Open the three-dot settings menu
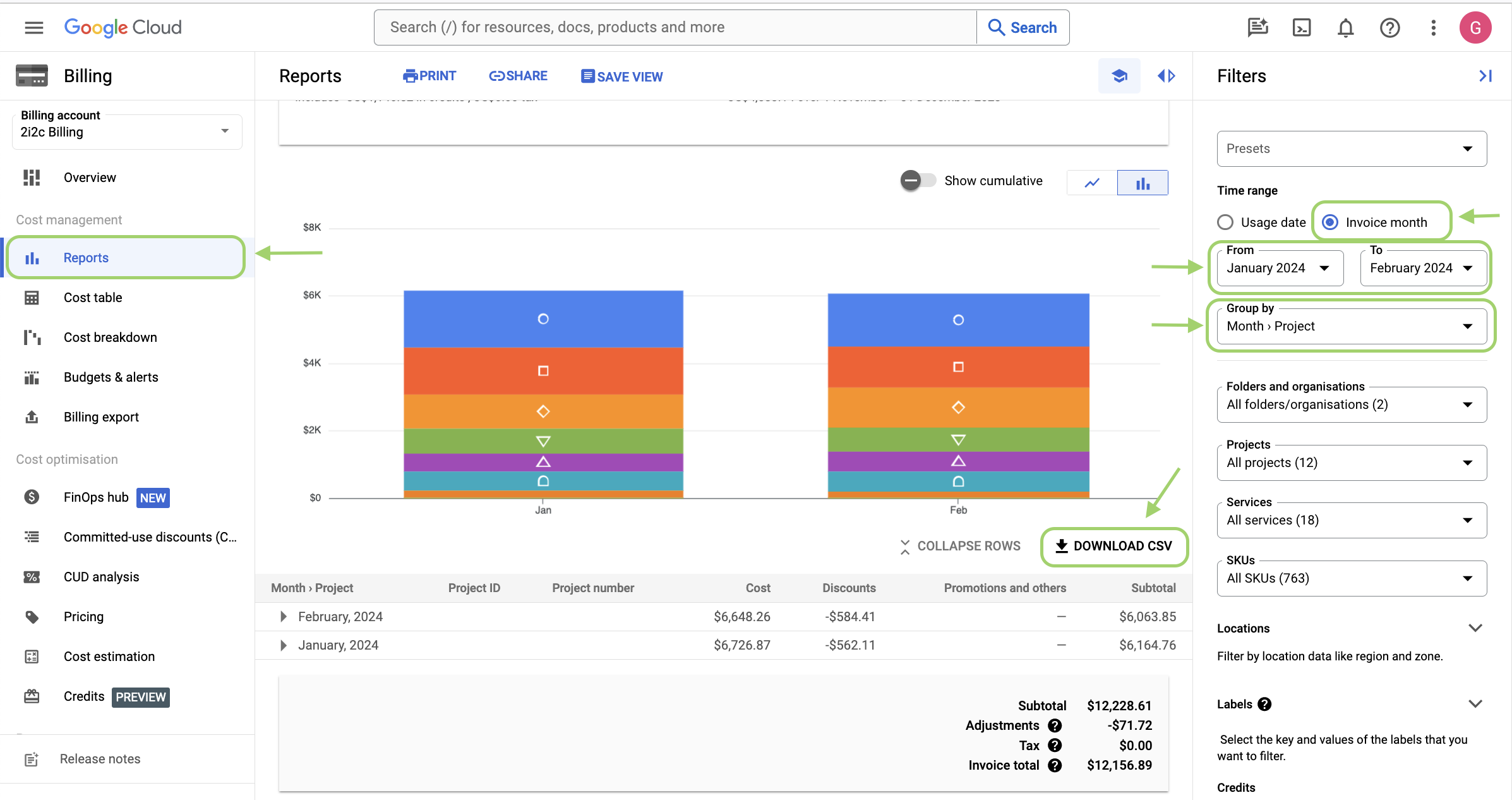 pos(1433,27)
